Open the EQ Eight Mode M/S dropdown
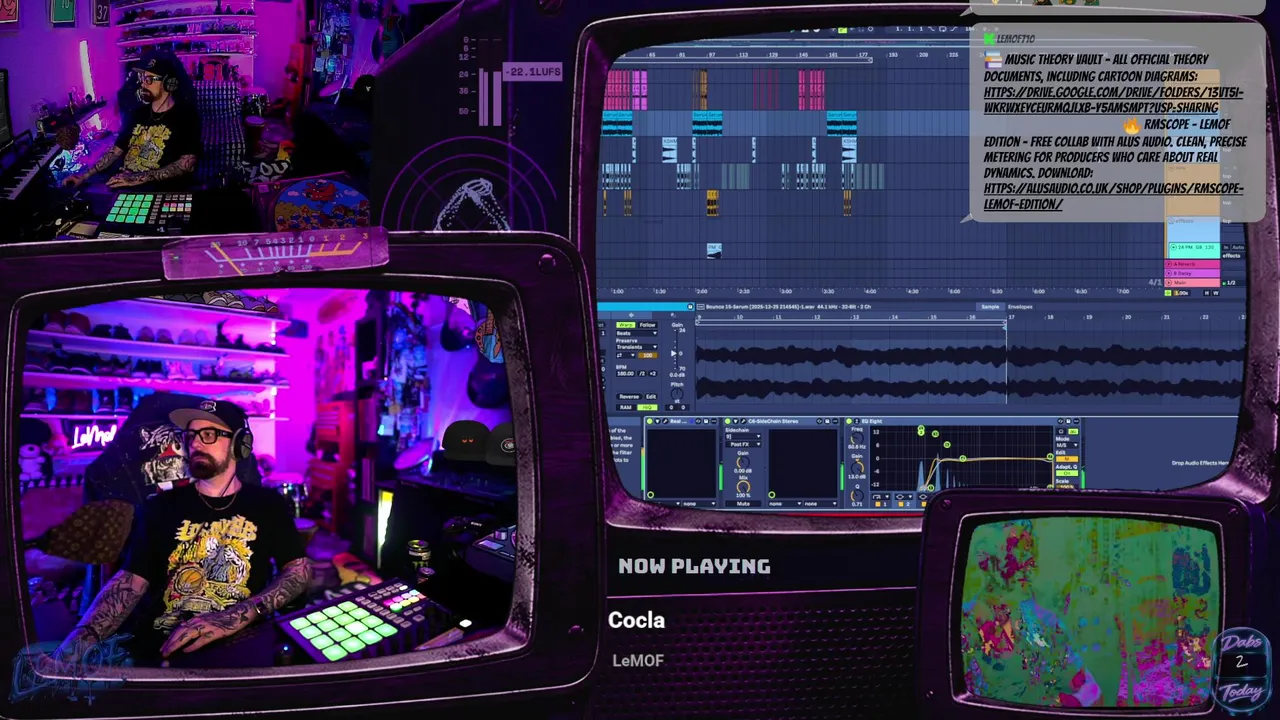 pyautogui.click(x=1067, y=445)
